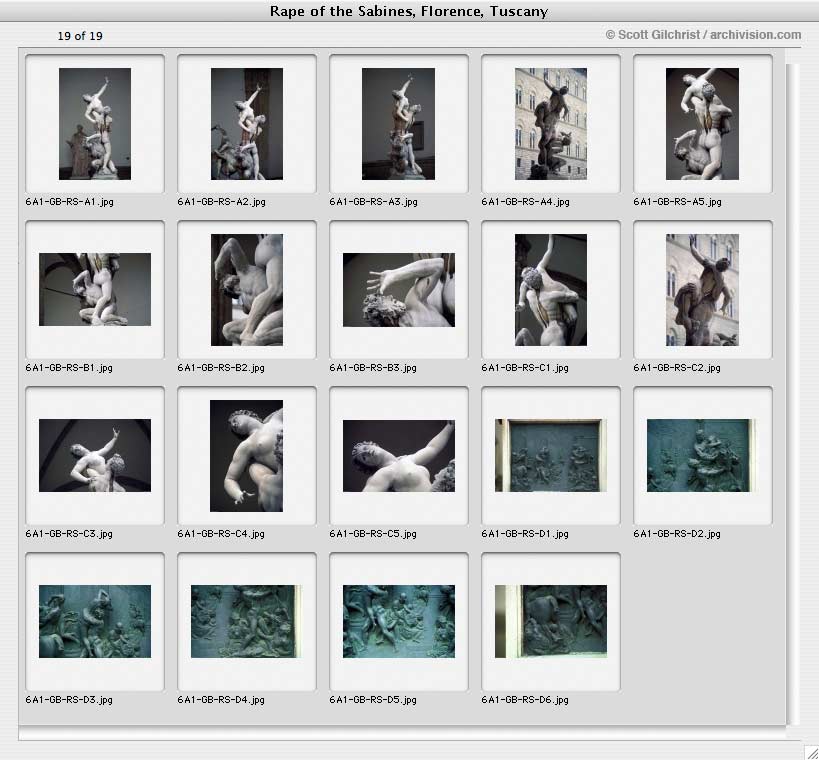Open the hand detail thumbnail 6A1-GB-RS-B3.jpg
Screen dimensions: 819x760
(x=399, y=290)
